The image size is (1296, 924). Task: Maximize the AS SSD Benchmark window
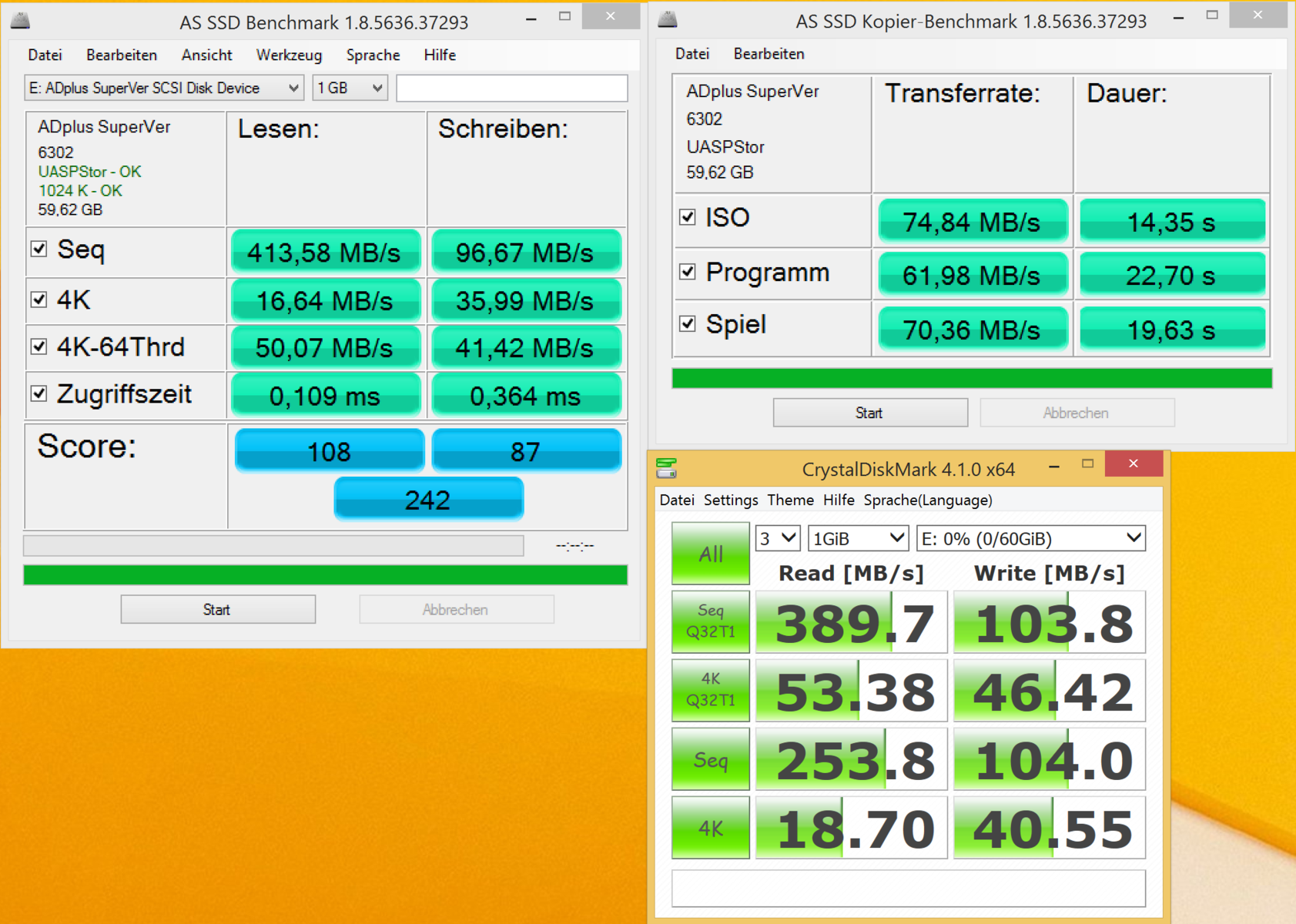[564, 17]
